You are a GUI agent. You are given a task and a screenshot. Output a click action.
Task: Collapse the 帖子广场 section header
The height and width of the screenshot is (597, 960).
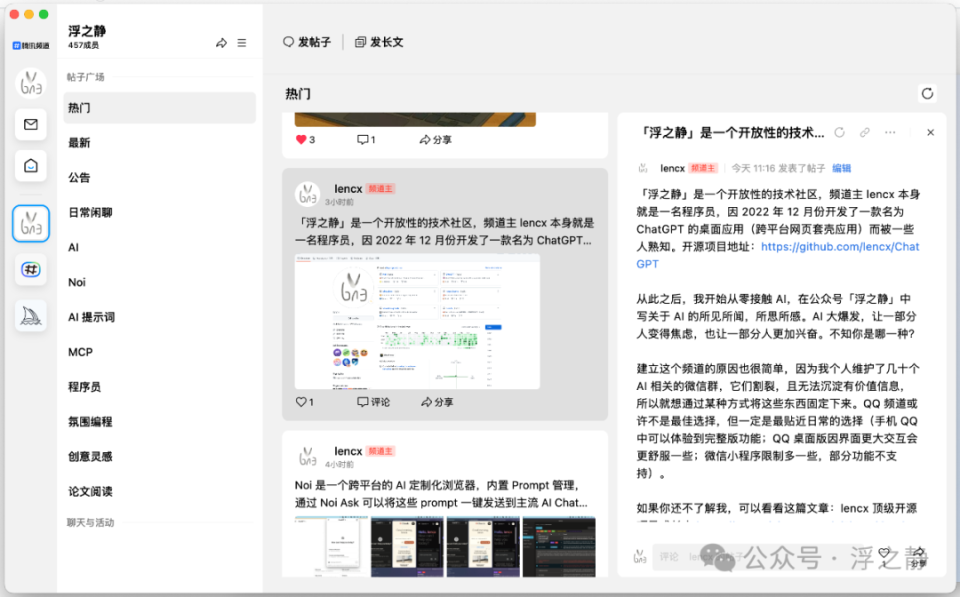click(x=85, y=77)
